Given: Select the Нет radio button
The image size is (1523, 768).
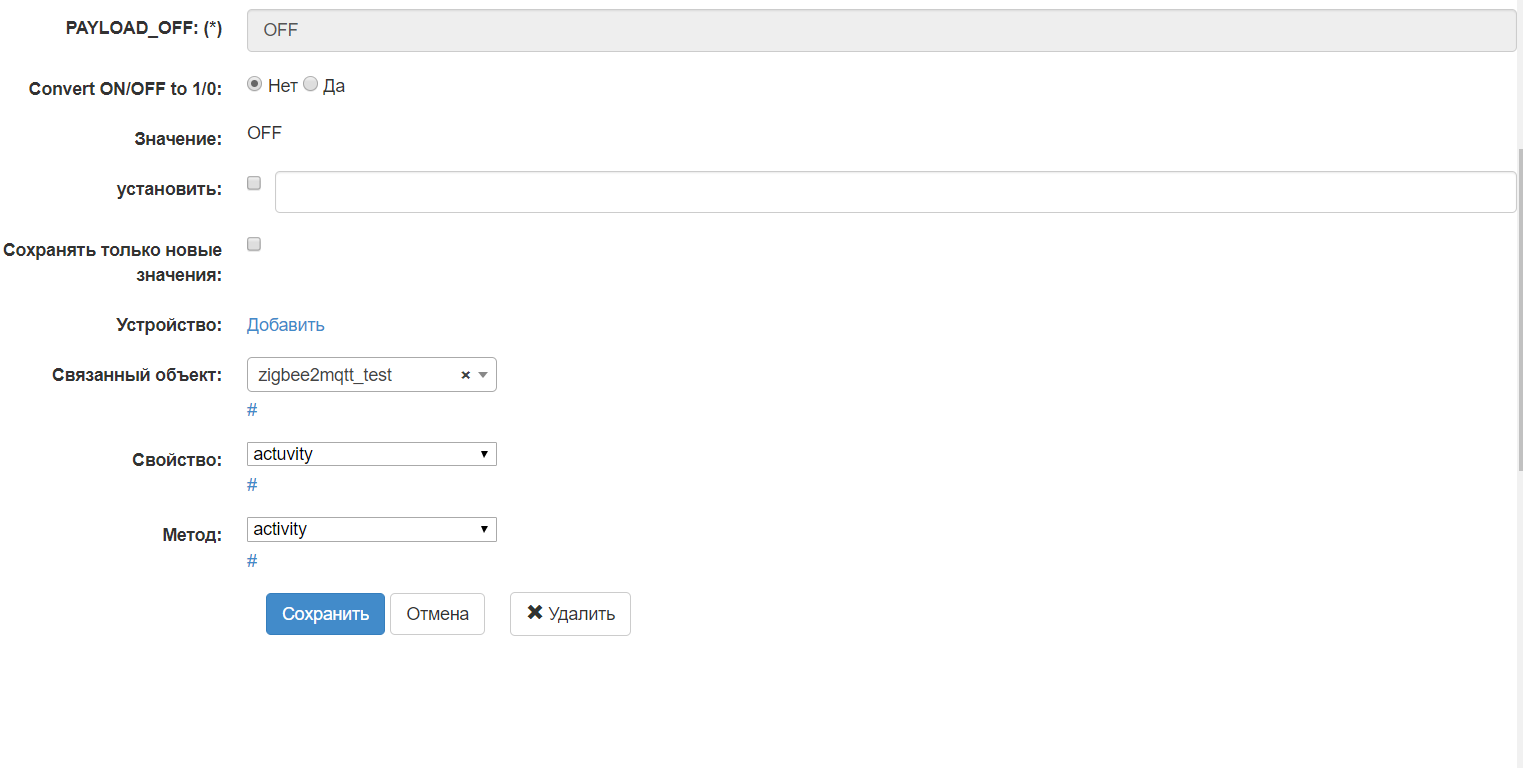Looking at the screenshot, I should (254, 84).
